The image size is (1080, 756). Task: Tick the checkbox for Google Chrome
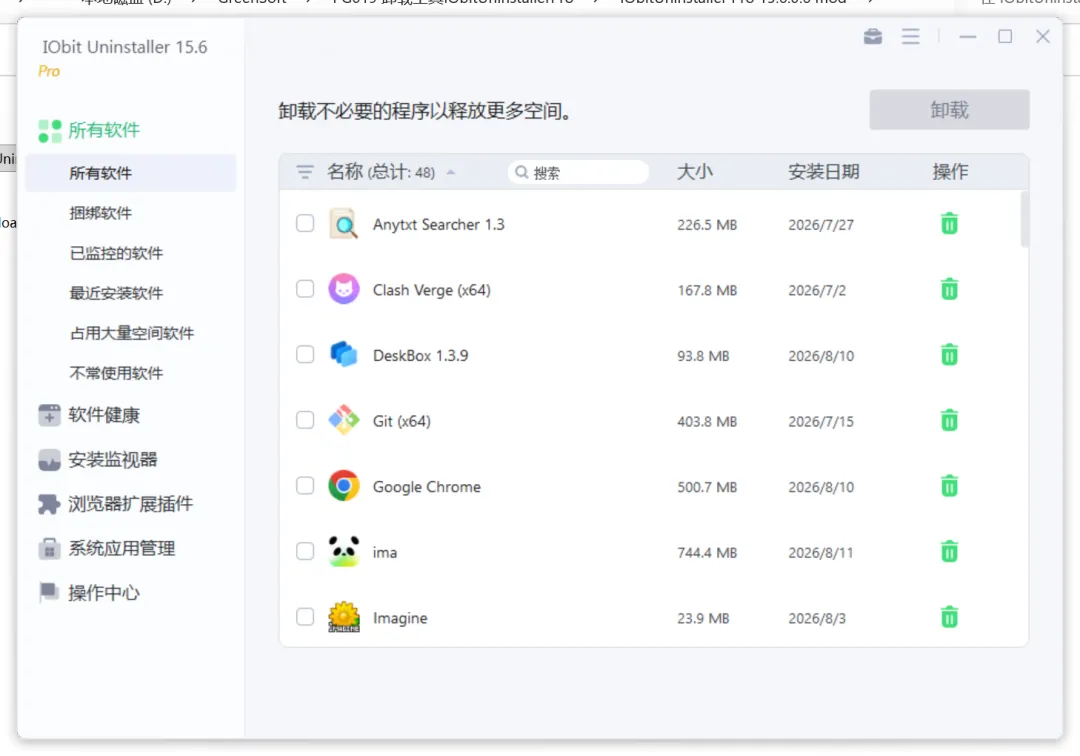[x=305, y=485]
